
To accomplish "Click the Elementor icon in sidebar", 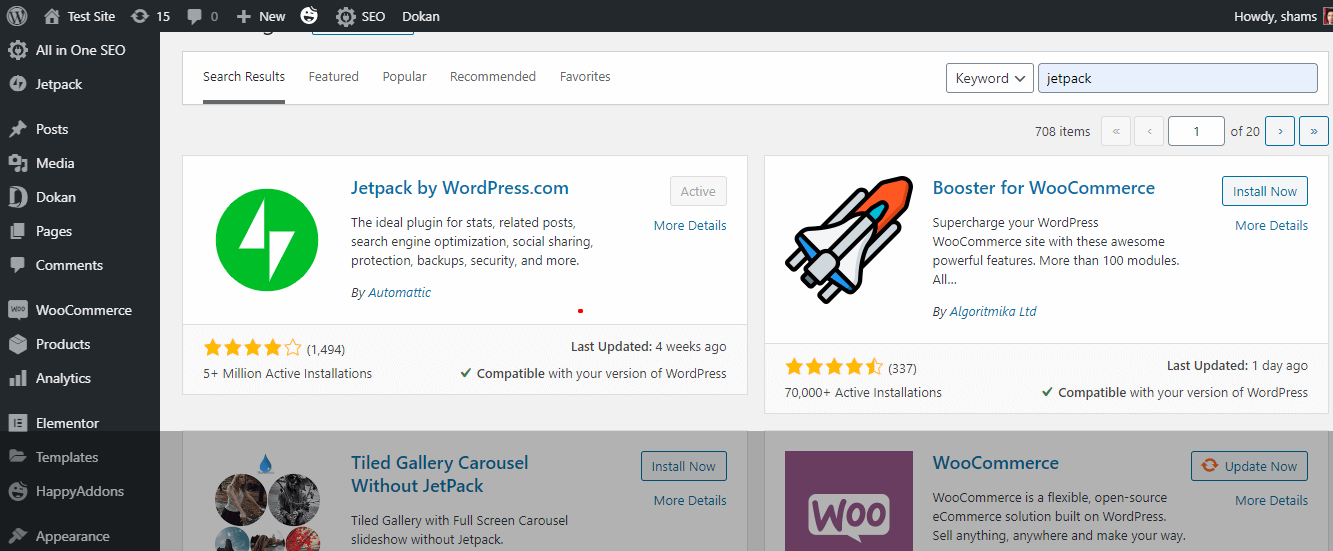I will pos(17,423).
